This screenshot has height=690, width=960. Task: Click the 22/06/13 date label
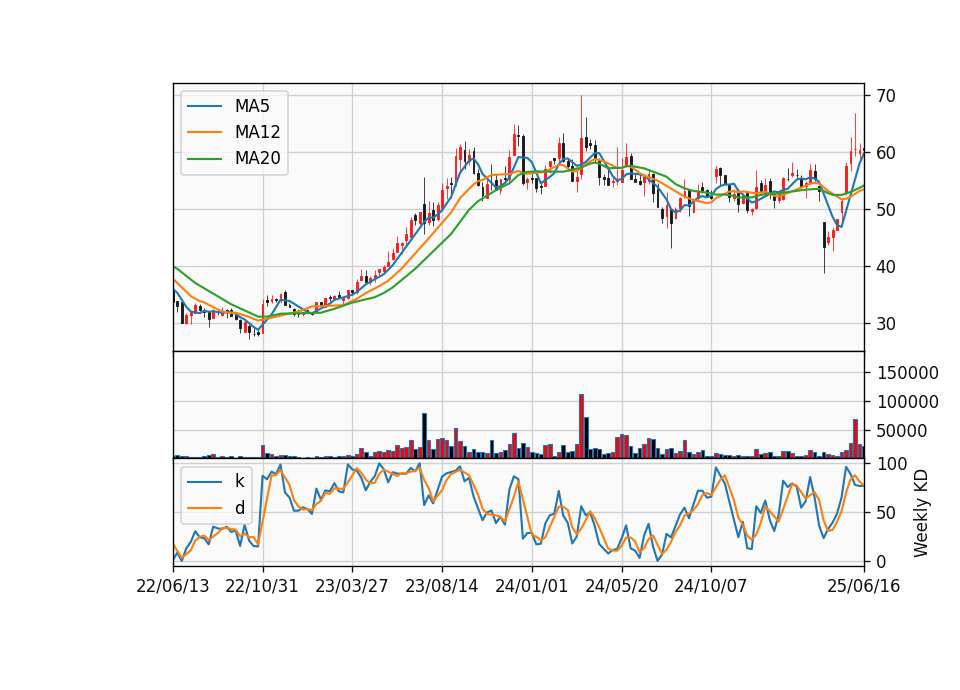173,586
